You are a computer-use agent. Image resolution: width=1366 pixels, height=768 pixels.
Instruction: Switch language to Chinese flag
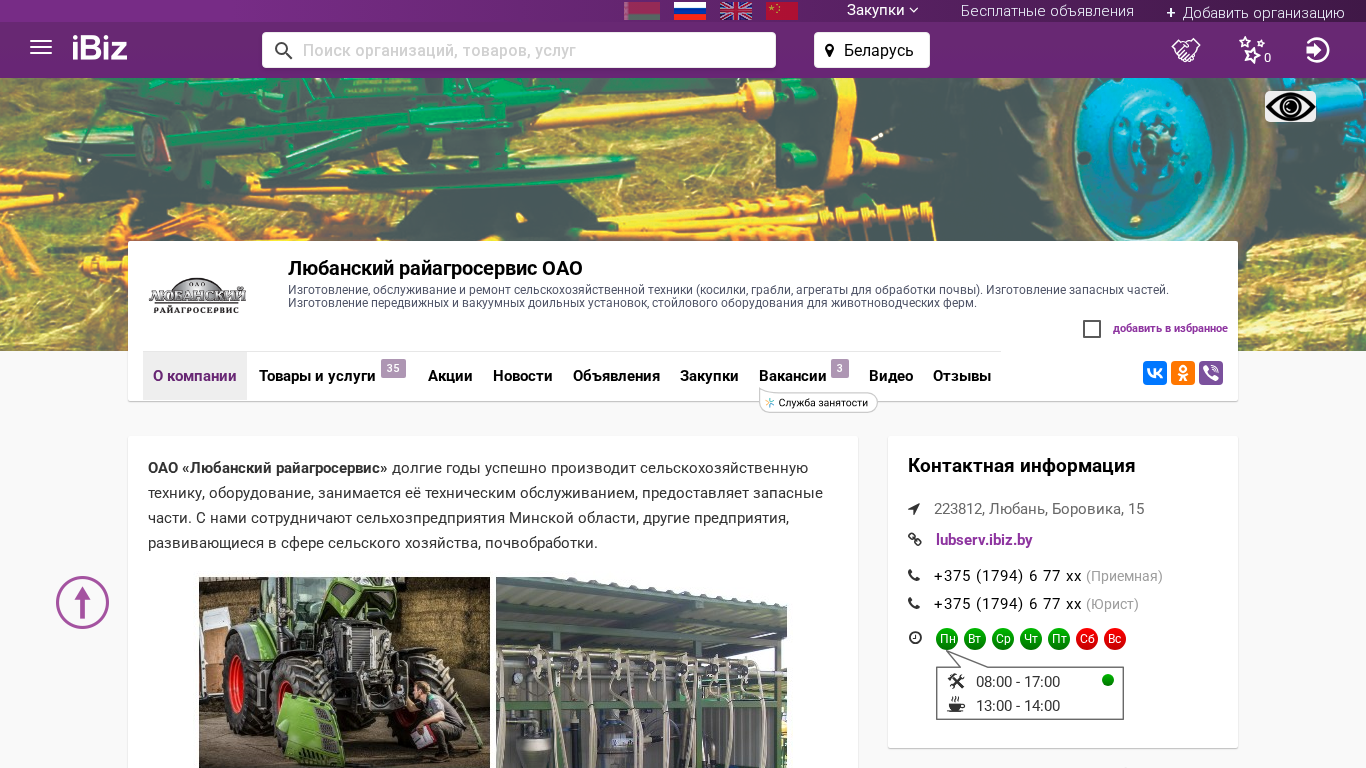[782, 11]
